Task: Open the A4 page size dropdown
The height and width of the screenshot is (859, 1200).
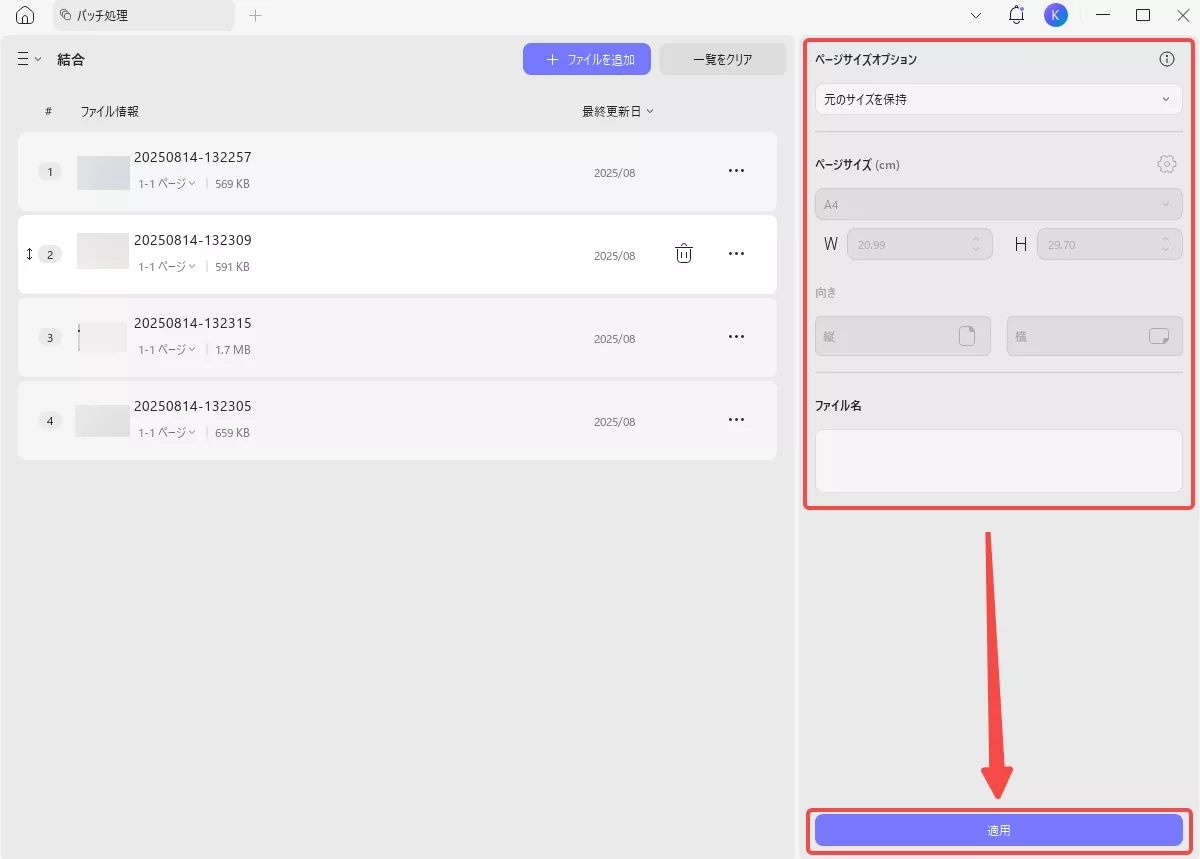Action: (998, 204)
